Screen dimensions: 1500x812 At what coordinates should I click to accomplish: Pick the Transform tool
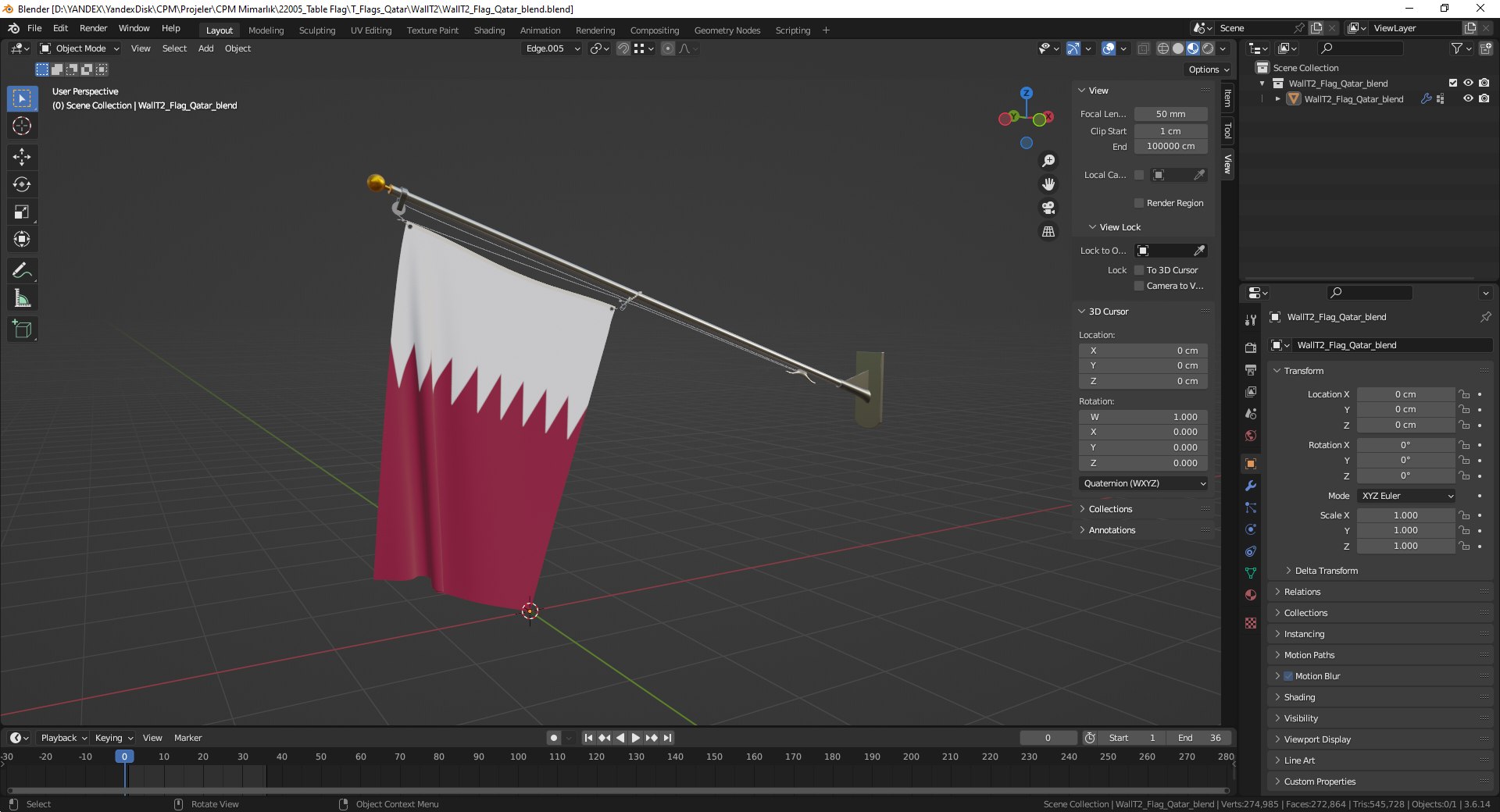[22, 239]
